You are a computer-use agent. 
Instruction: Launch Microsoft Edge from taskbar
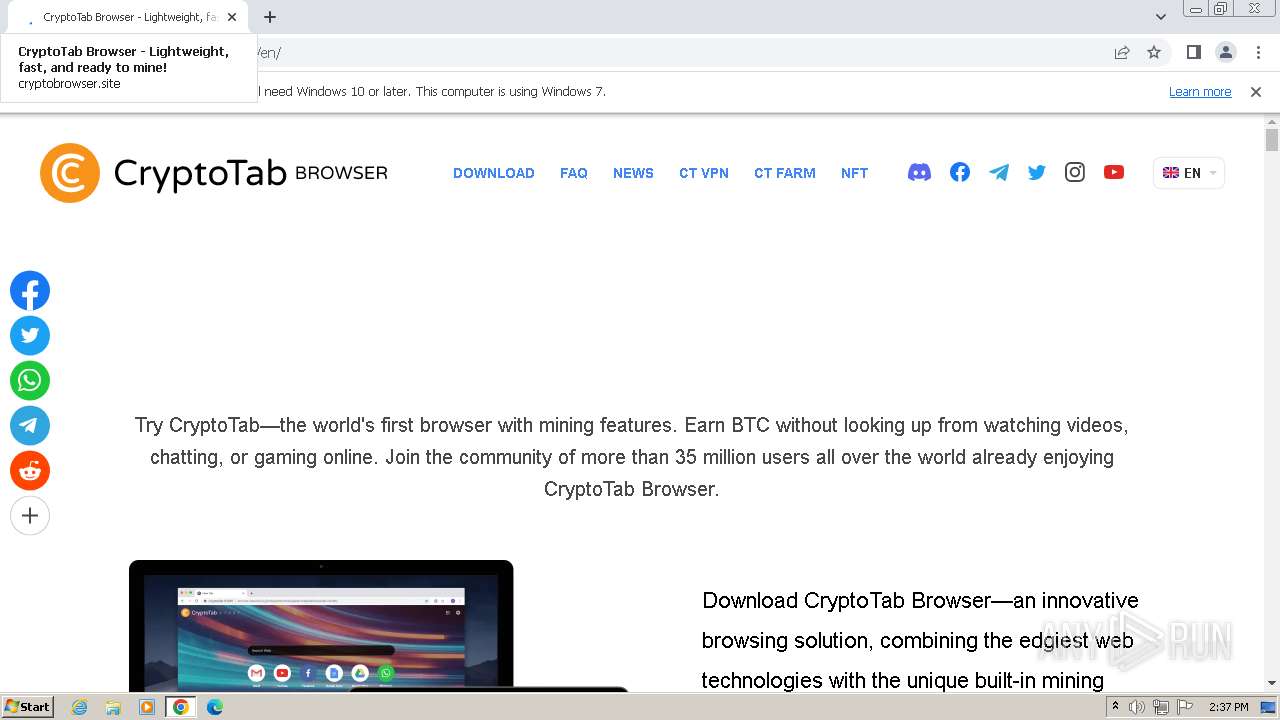[x=214, y=707]
